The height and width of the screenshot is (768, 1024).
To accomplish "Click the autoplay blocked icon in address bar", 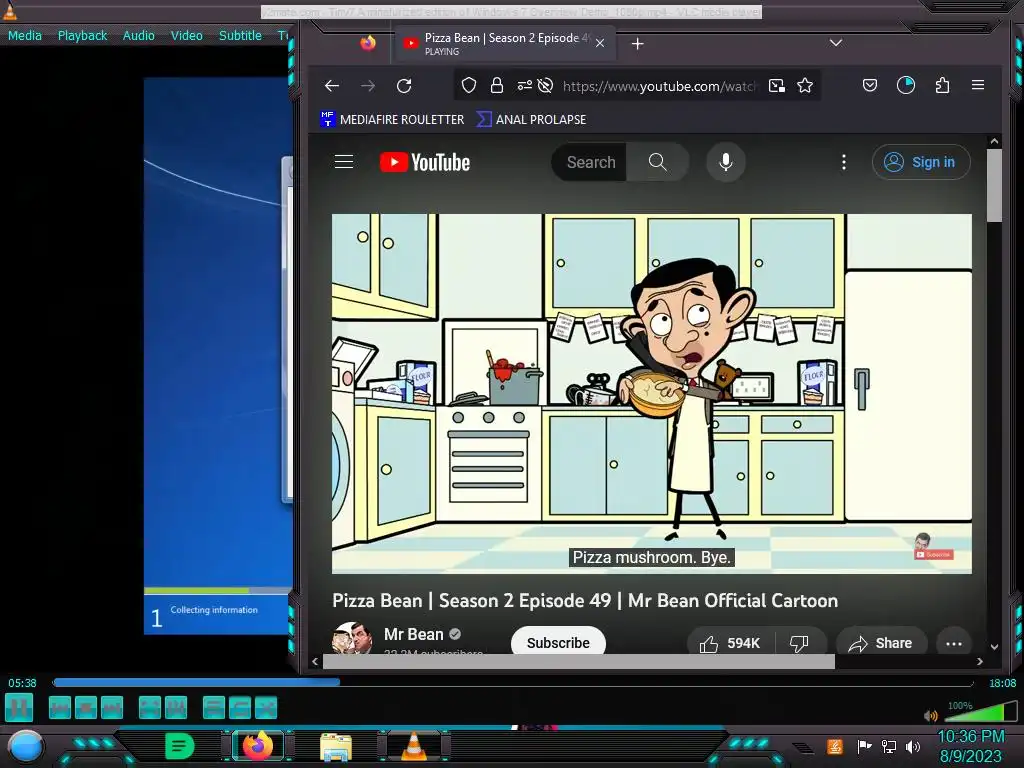I will pyautogui.click(x=545, y=86).
